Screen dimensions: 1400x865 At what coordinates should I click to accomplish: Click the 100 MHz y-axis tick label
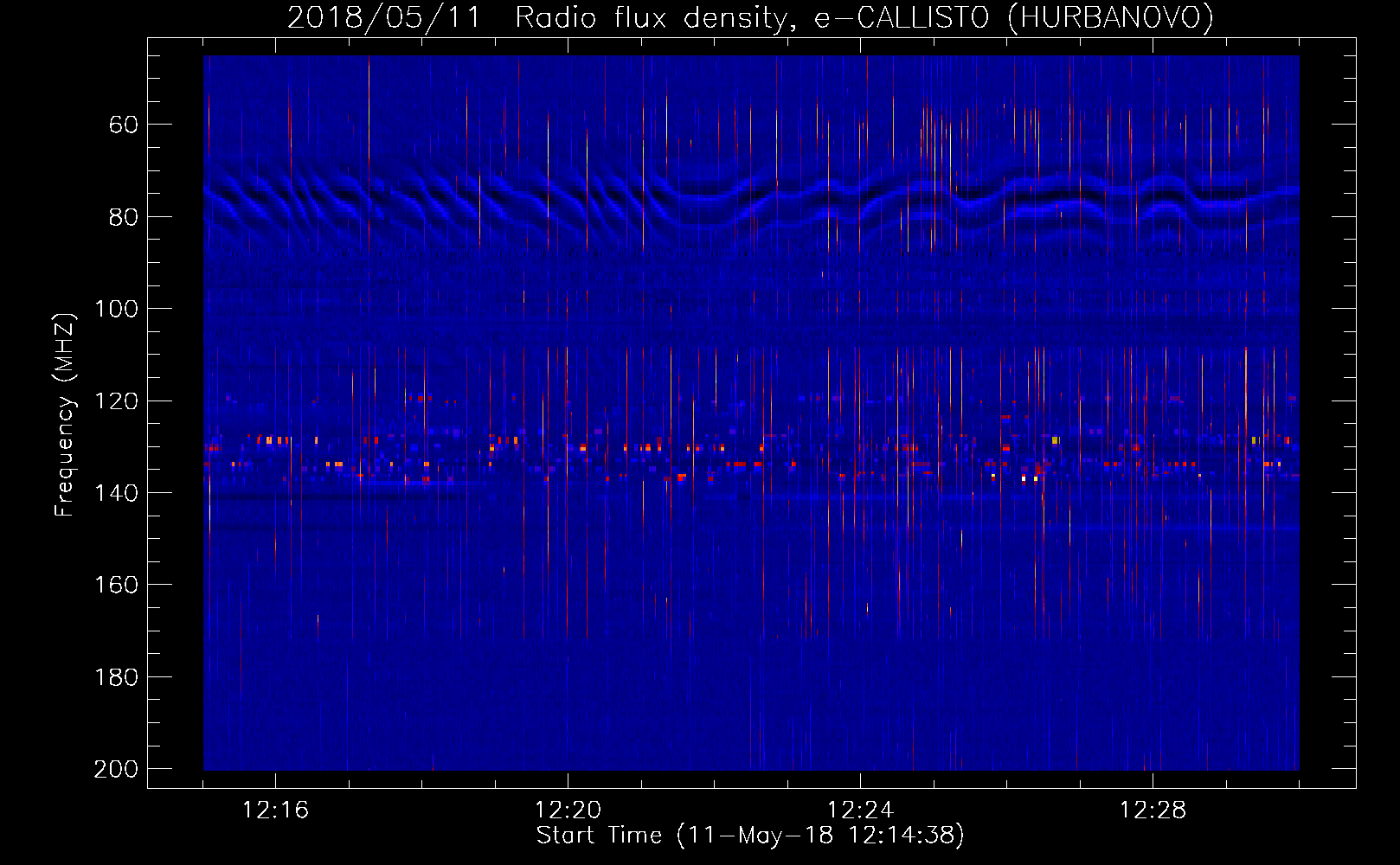pos(116,309)
